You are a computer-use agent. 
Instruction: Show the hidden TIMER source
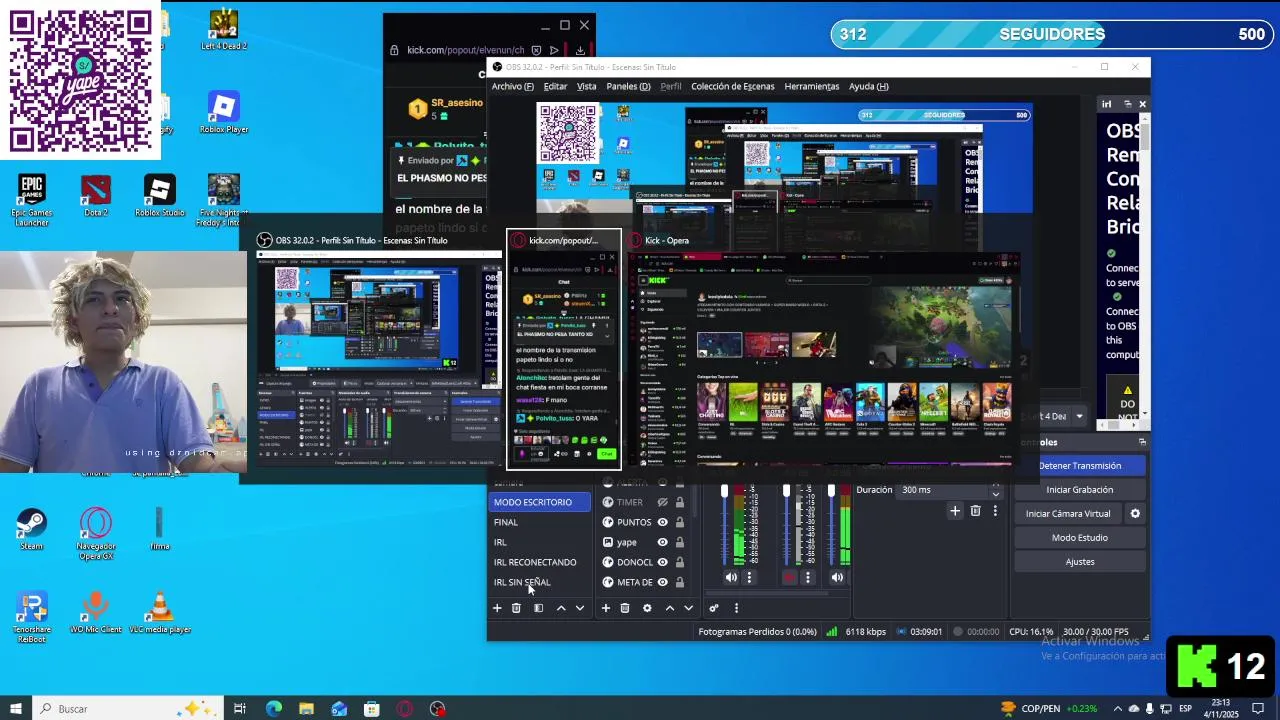(662, 502)
